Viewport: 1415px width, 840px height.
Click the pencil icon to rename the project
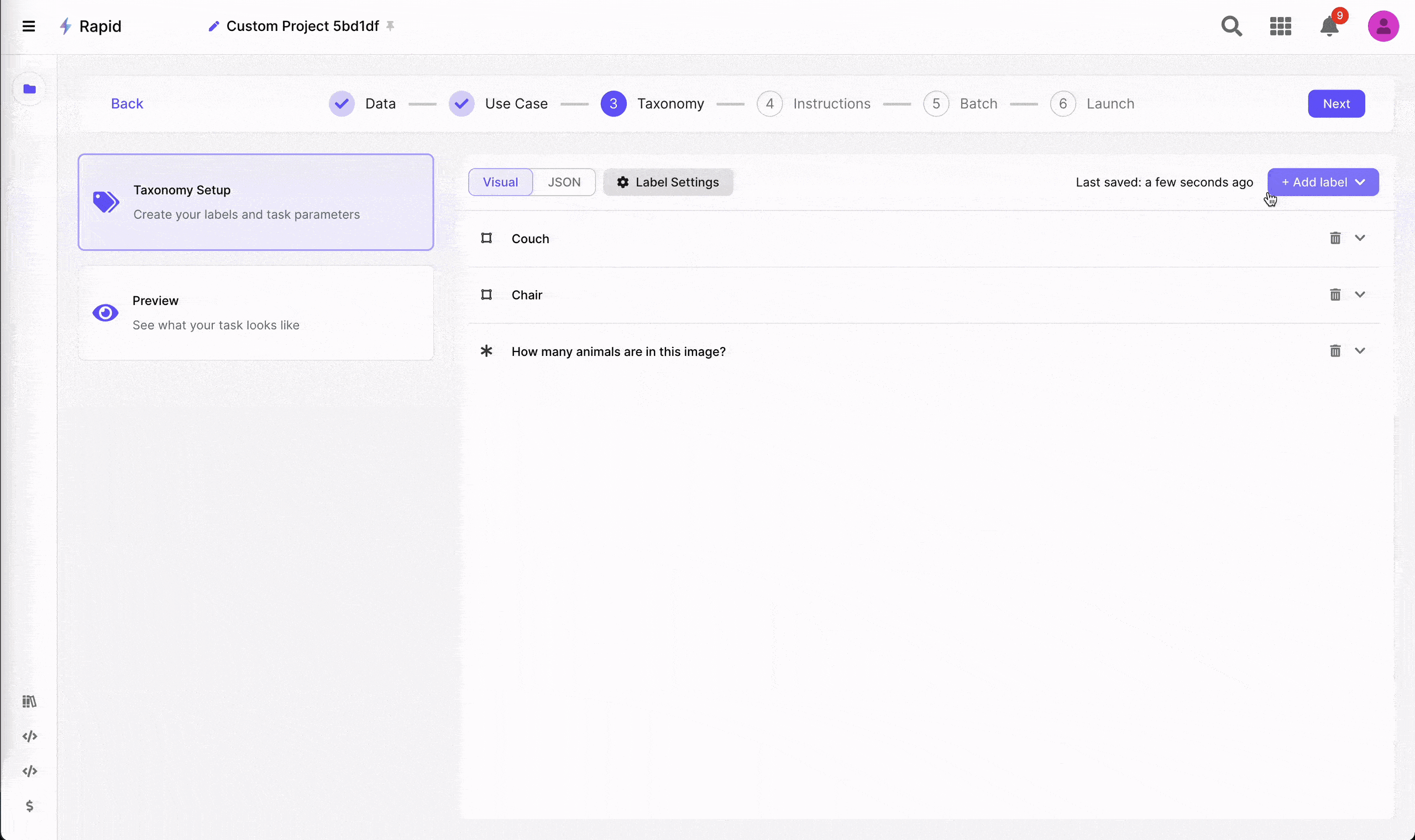[x=213, y=26]
